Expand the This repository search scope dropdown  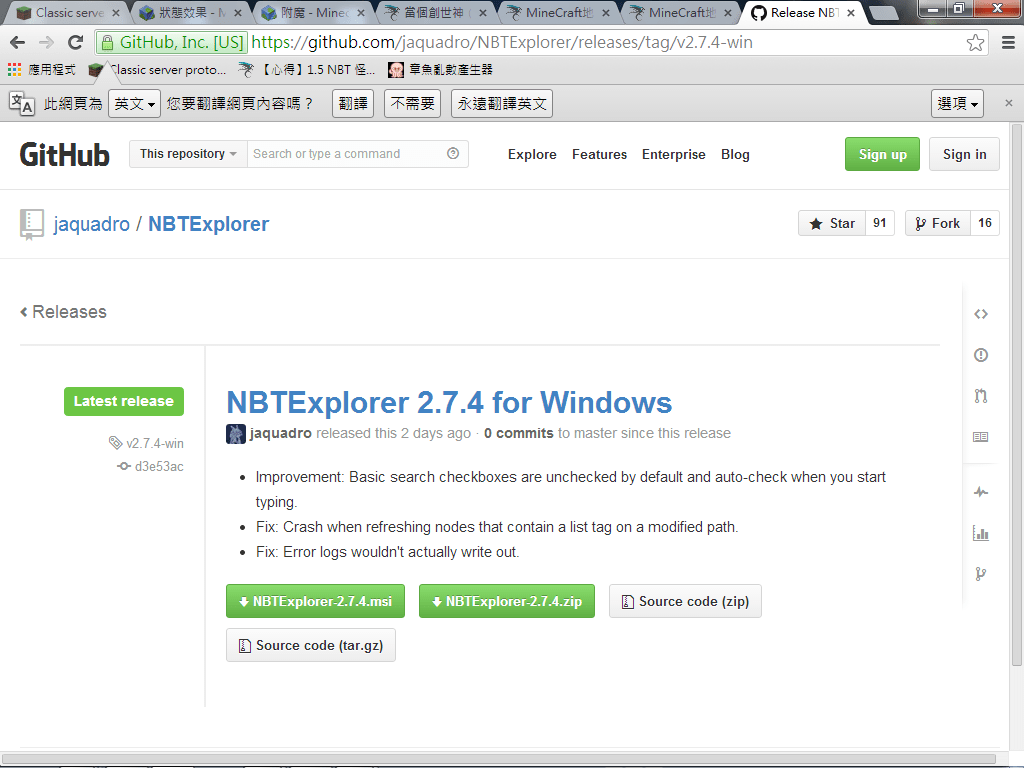click(188, 154)
